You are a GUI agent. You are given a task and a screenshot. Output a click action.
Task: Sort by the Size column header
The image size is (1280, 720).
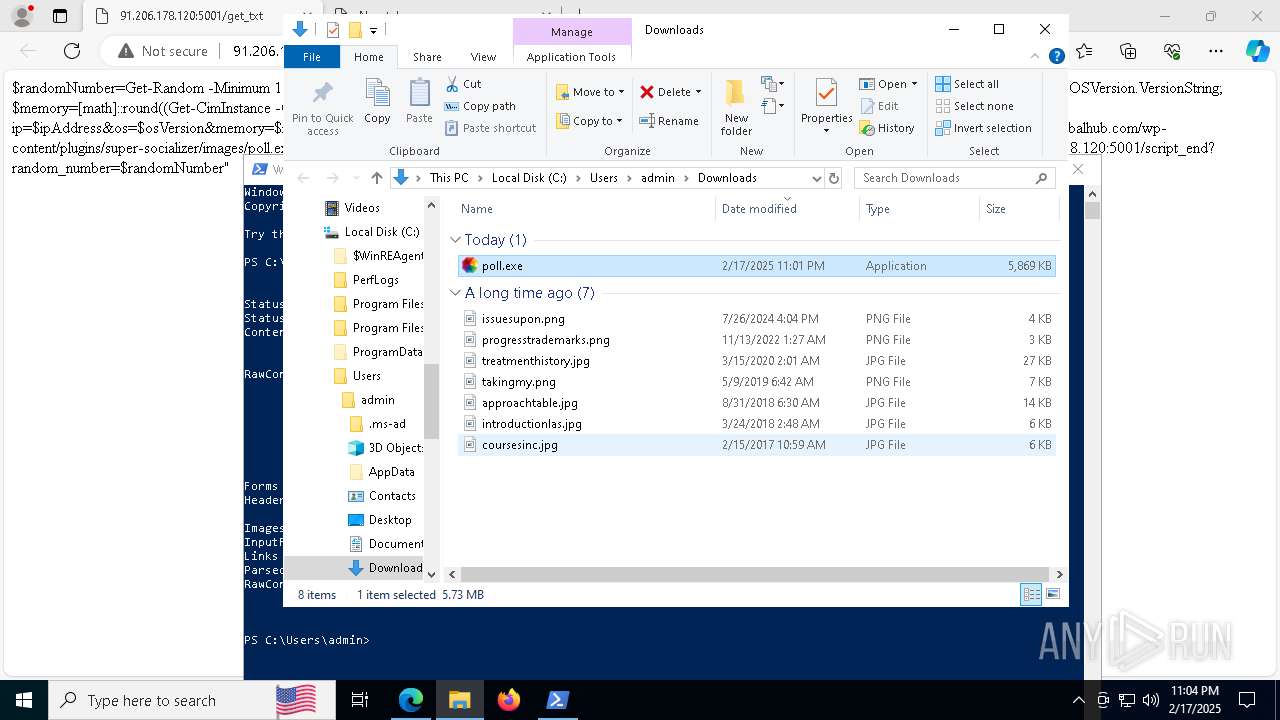point(1018,209)
